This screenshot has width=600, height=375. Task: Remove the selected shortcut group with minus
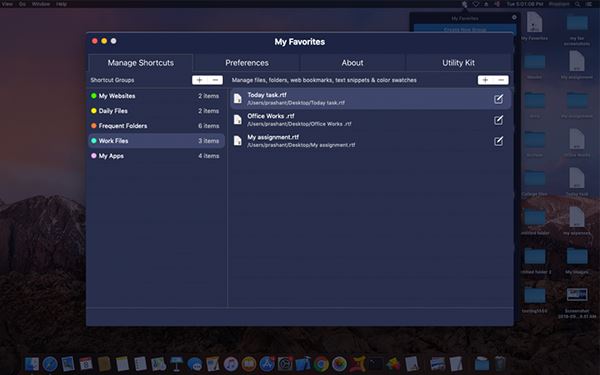point(215,80)
